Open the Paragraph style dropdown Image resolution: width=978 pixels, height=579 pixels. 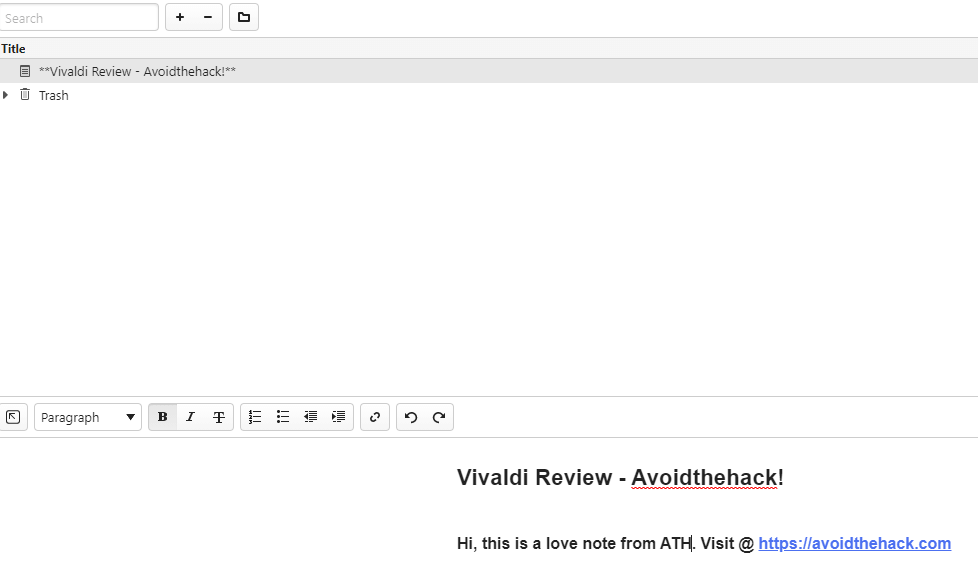tap(88, 417)
